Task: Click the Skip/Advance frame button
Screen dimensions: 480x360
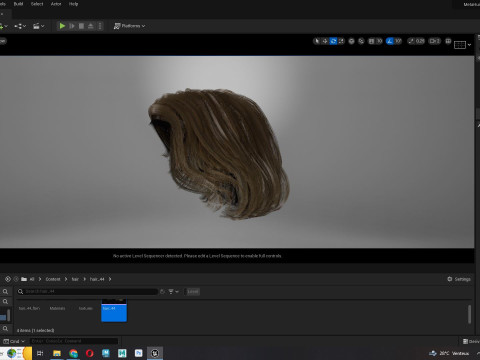Action: click(x=72, y=26)
